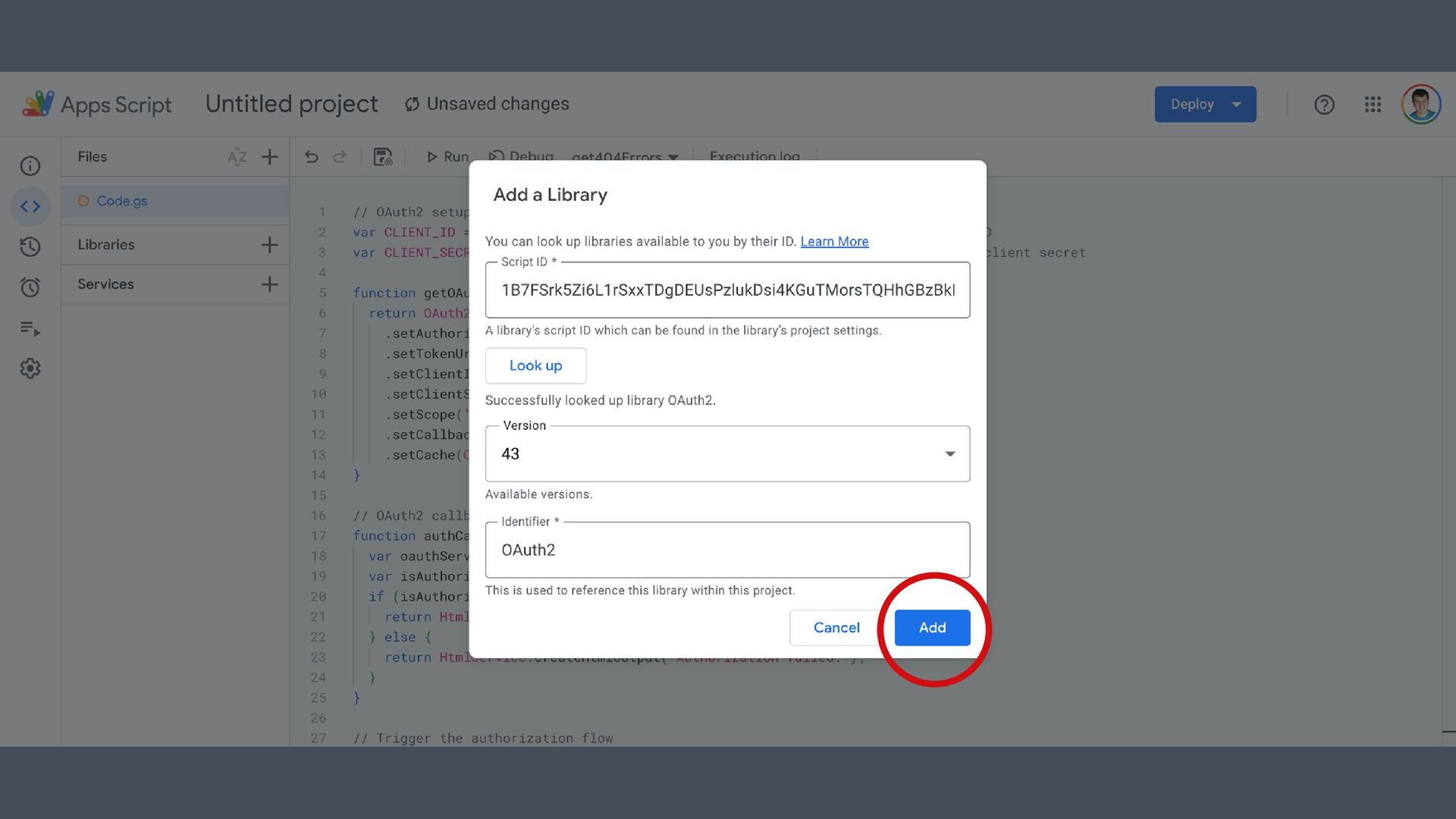This screenshot has width=1456, height=819.
Task: Click the Undo arrow in toolbar
Action: pyautogui.click(x=311, y=157)
